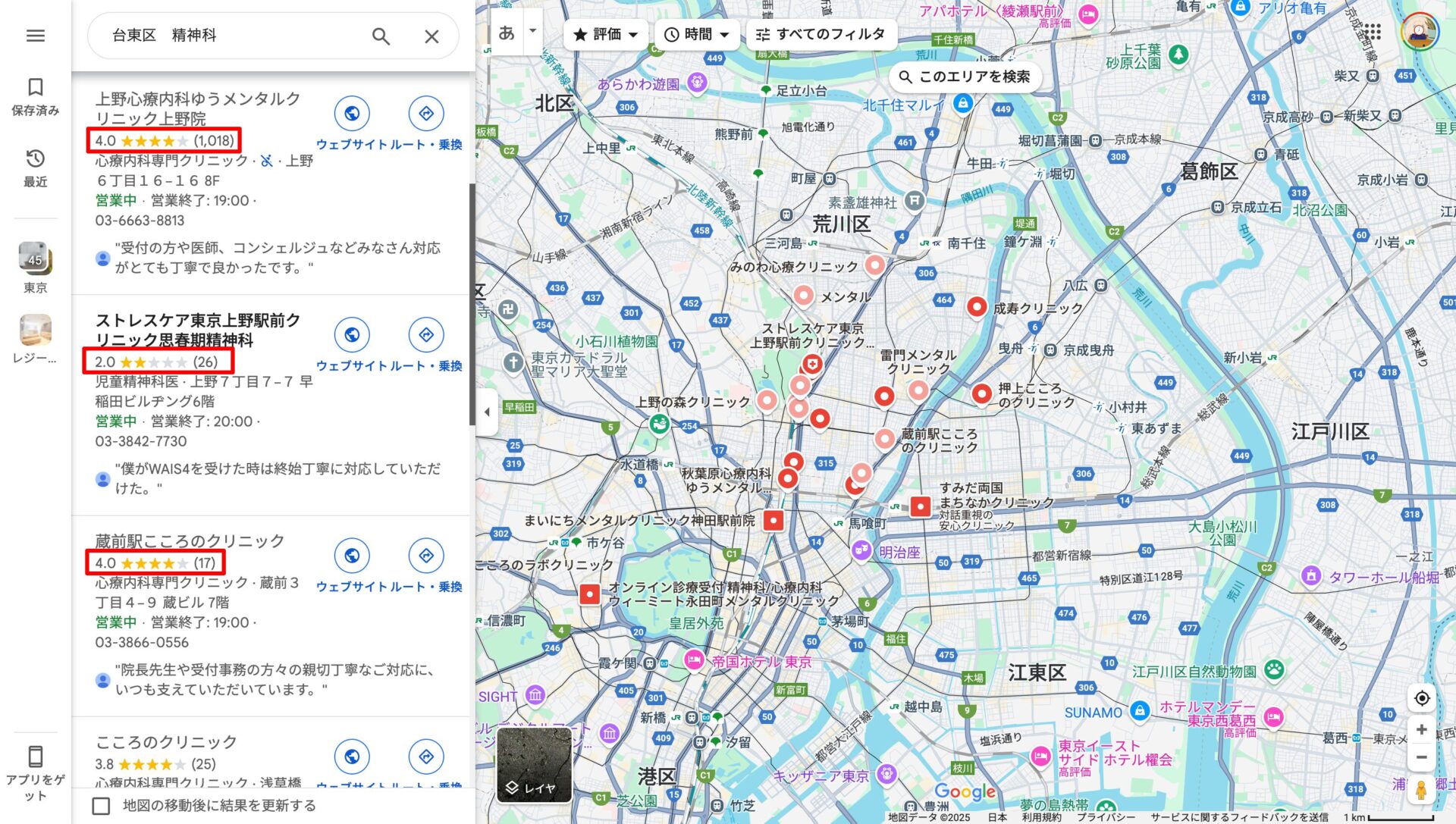1456x824 pixels.
Task: Open the こころのクリニック listing title
Action: 166,741
